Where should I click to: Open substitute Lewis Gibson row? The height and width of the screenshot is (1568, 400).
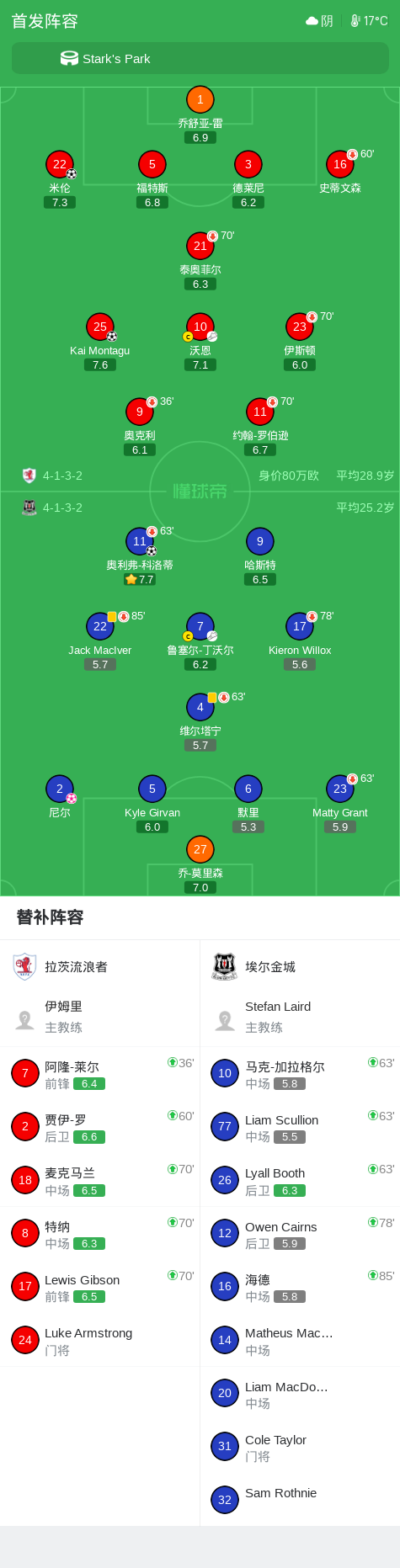coord(100,1287)
